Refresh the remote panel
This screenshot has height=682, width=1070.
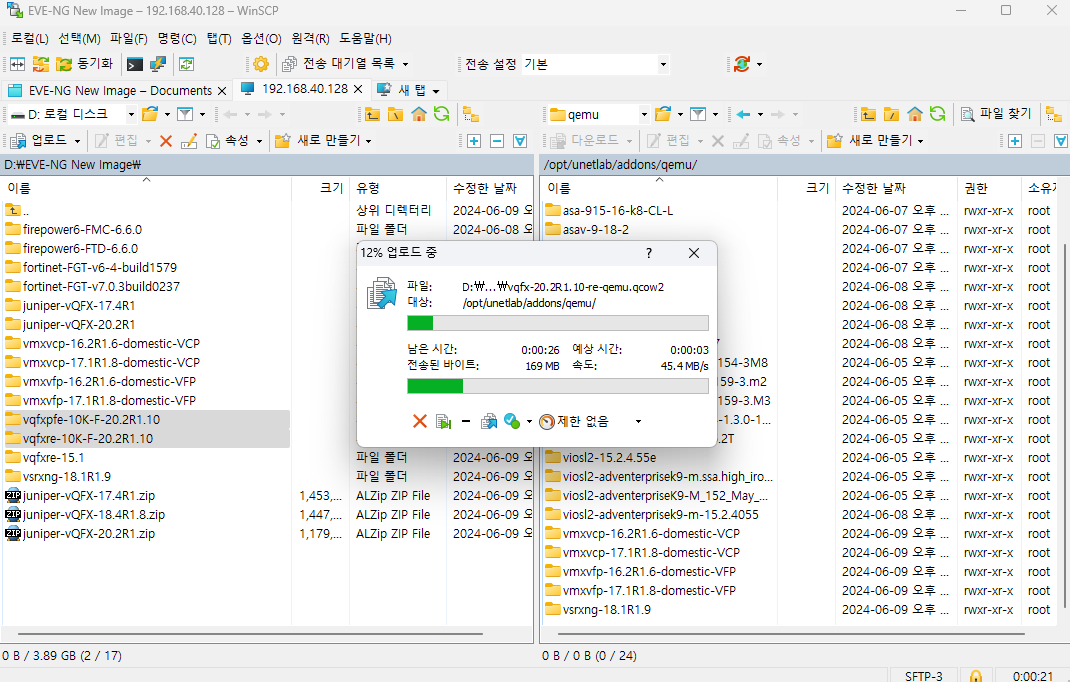tap(938, 114)
